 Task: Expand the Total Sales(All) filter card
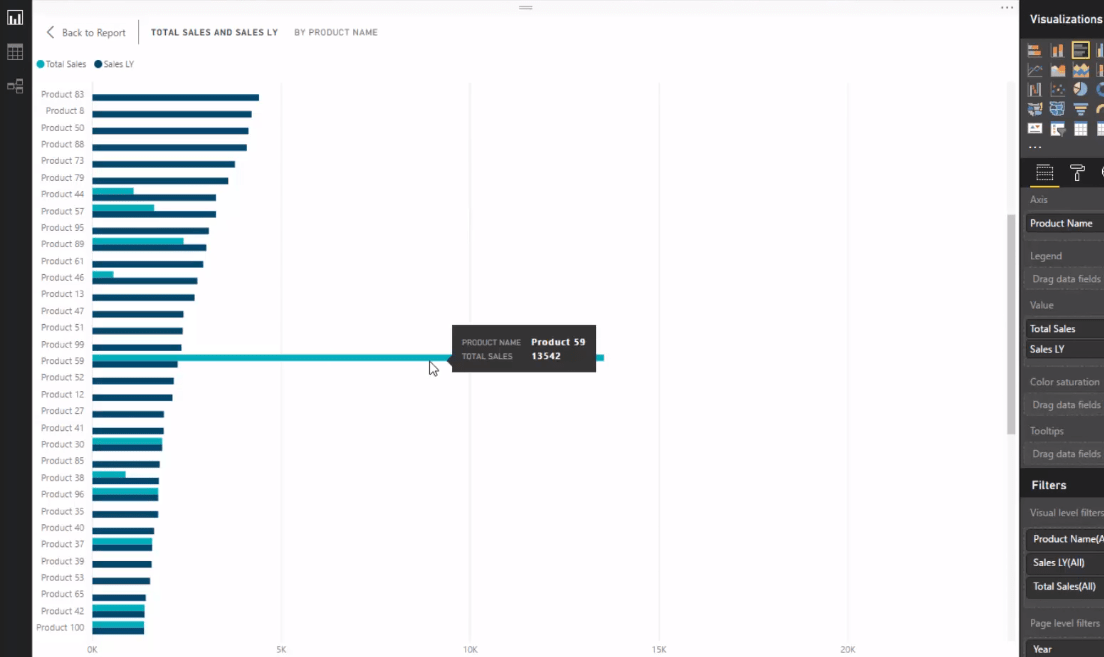pos(1065,587)
